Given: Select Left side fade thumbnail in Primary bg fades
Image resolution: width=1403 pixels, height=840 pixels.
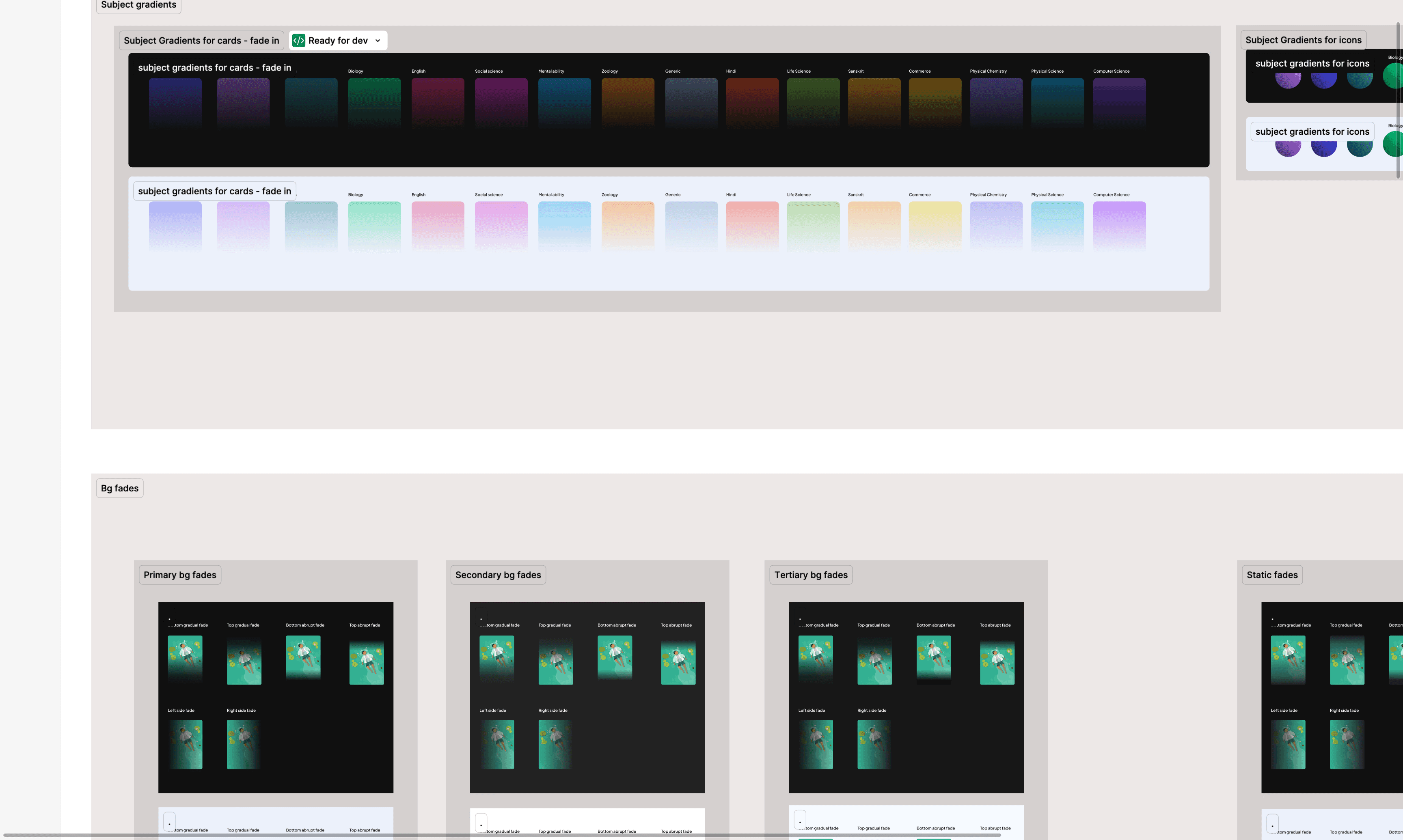Looking at the screenshot, I should click(x=185, y=744).
